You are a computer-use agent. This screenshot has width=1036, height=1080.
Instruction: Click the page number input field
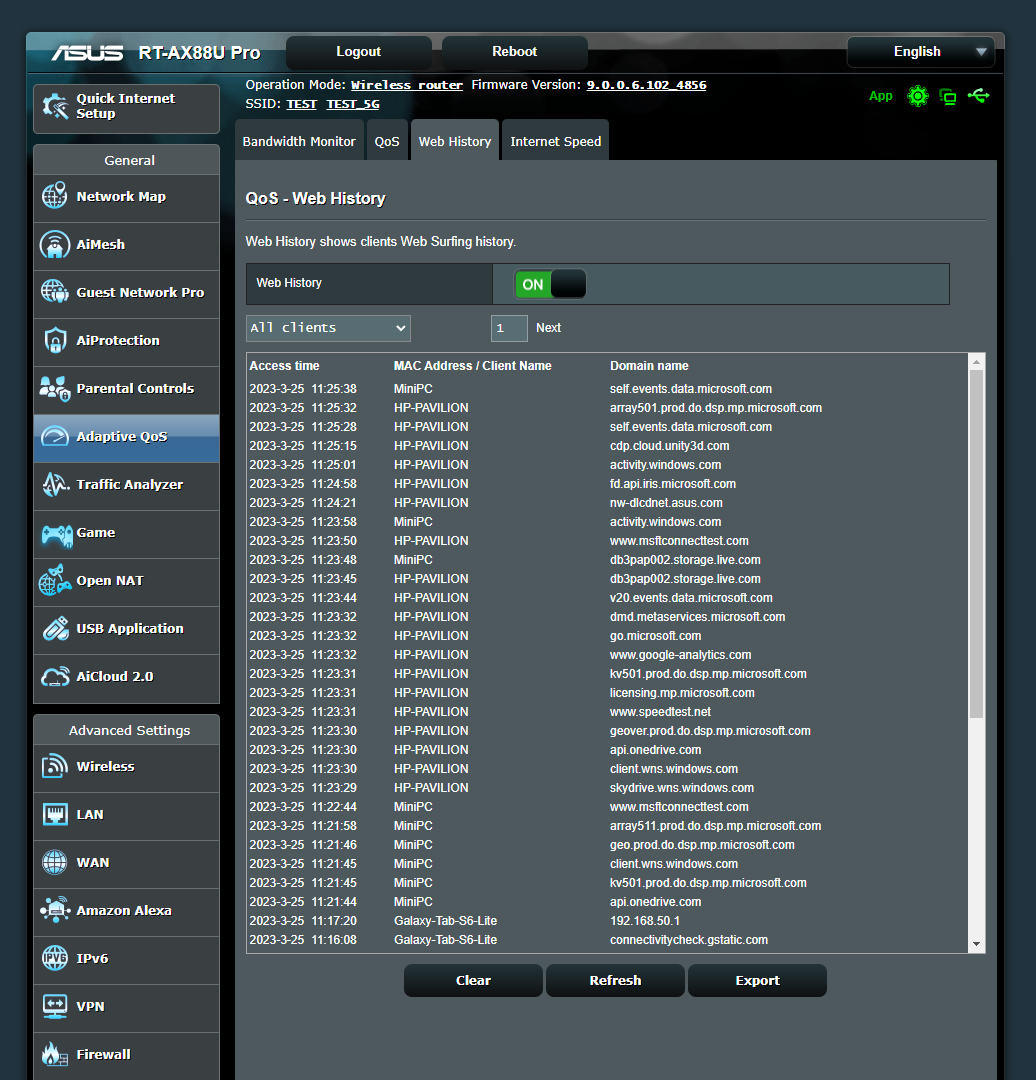click(x=509, y=328)
